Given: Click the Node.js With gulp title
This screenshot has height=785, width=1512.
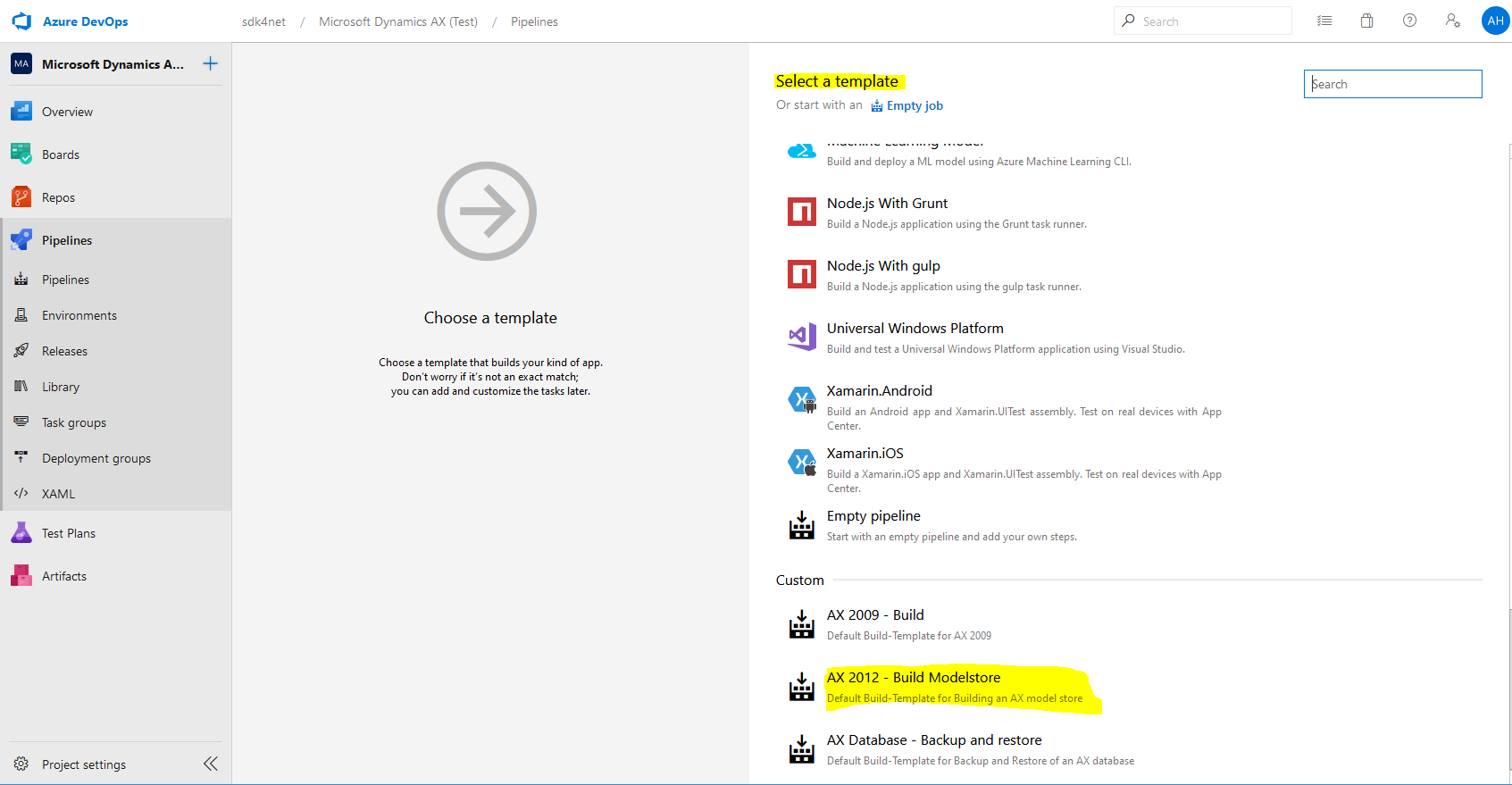Looking at the screenshot, I should click(x=883, y=265).
